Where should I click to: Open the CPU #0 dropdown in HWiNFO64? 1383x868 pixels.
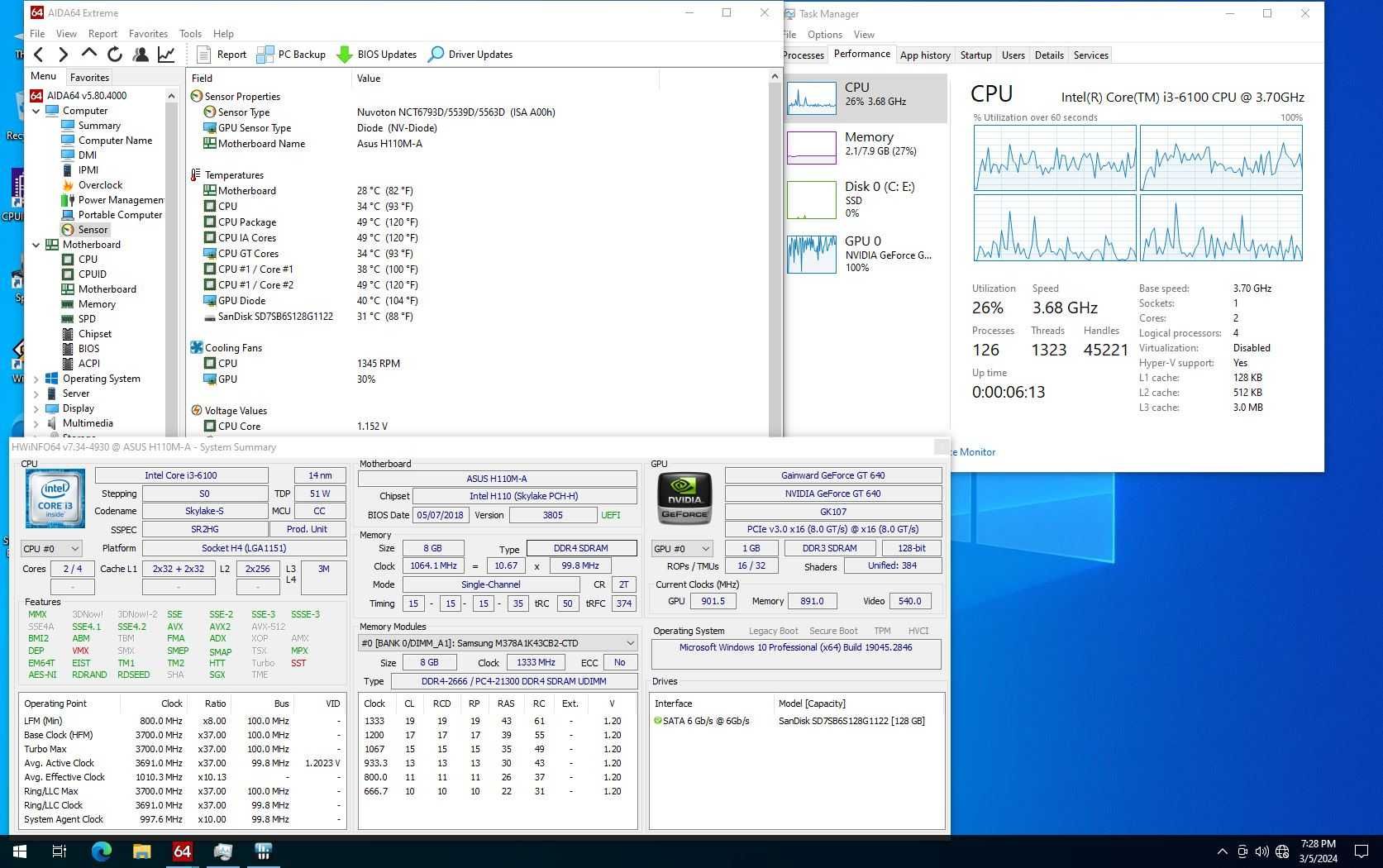tap(51, 549)
